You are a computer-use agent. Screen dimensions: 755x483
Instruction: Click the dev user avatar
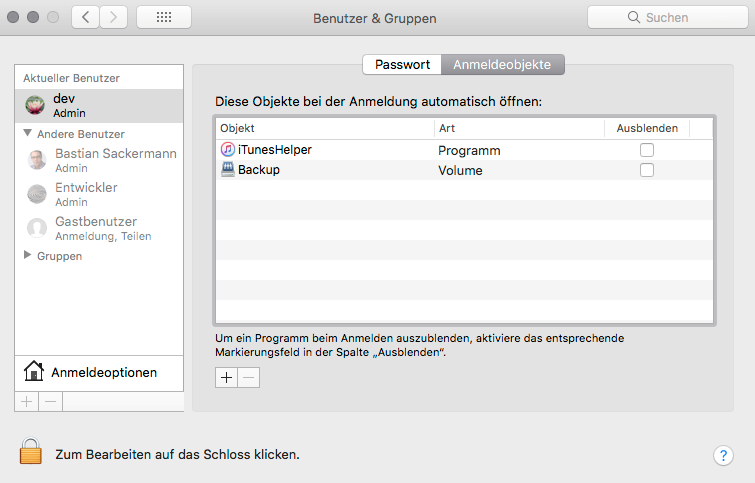[x=36, y=106]
